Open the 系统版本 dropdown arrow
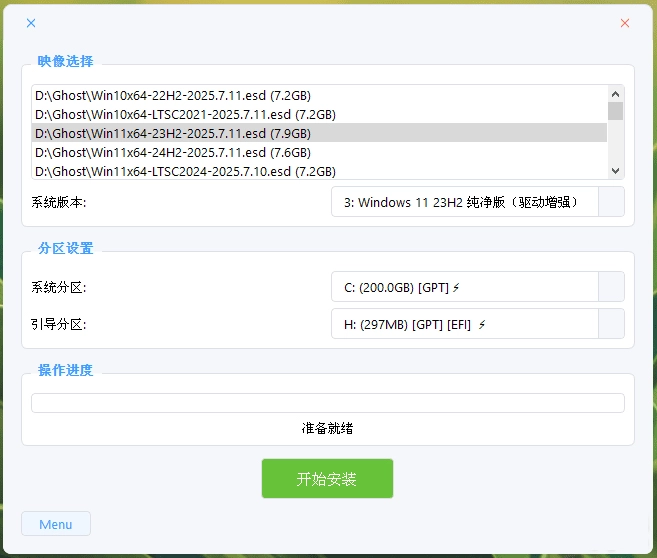The height and width of the screenshot is (558, 657). 611,202
